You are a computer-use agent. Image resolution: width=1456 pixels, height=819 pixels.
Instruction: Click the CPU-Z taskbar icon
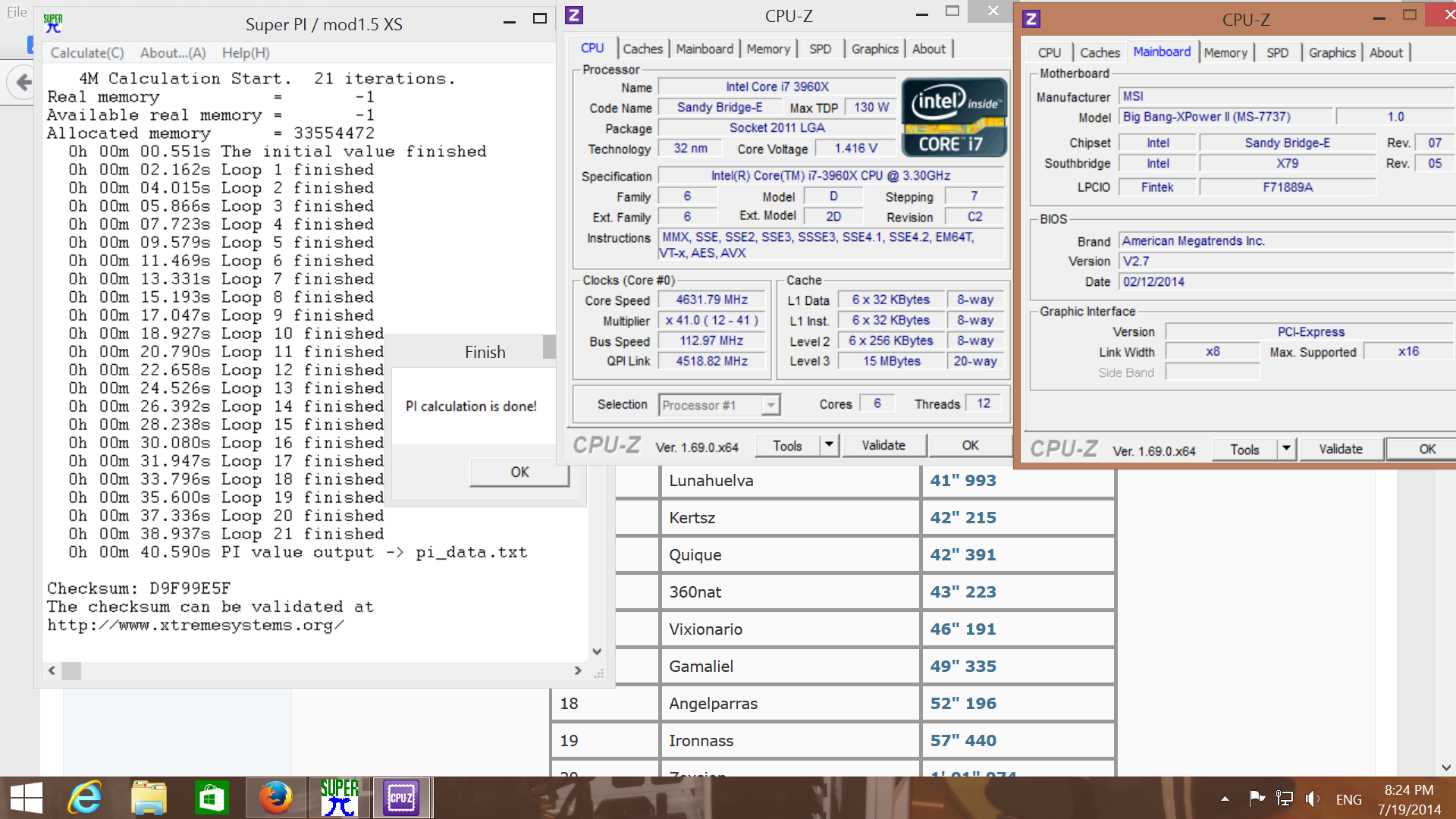(401, 798)
